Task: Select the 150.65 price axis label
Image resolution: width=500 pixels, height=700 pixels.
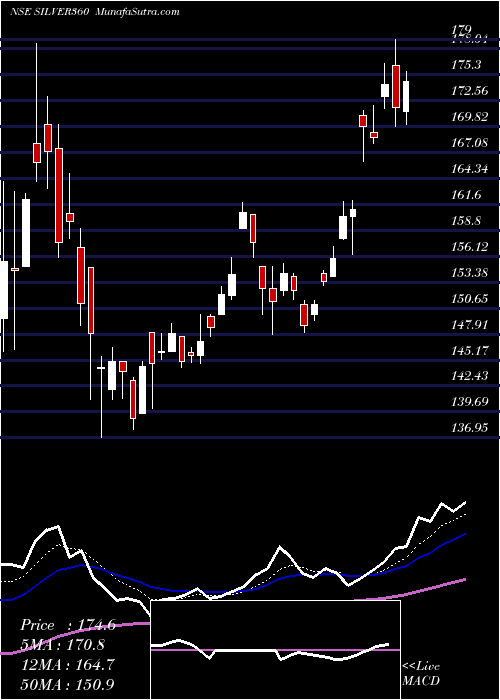Action: (470, 298)
